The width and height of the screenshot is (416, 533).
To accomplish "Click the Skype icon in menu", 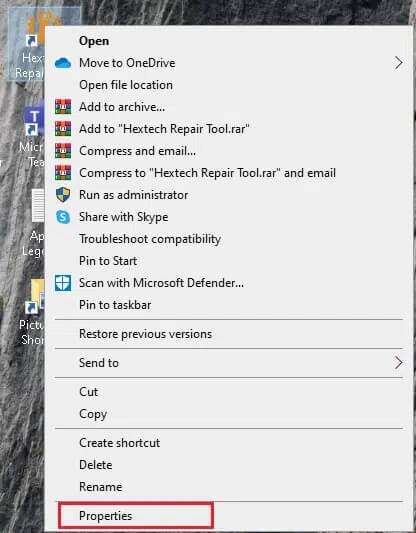I will [x=63, y=217].
